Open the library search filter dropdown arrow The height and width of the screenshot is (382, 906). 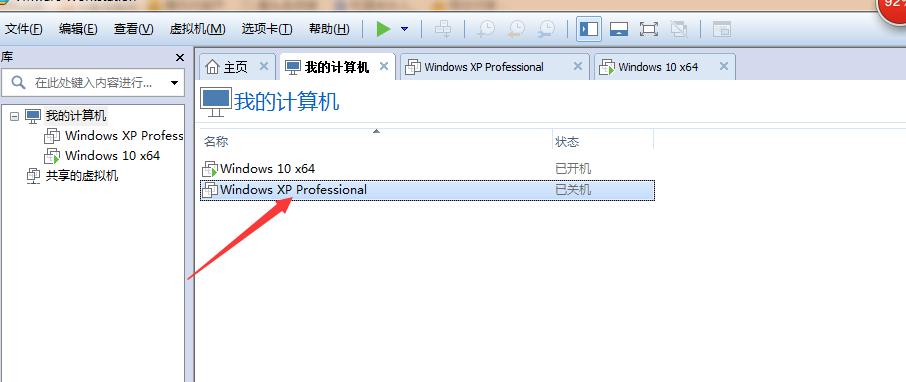174,83
